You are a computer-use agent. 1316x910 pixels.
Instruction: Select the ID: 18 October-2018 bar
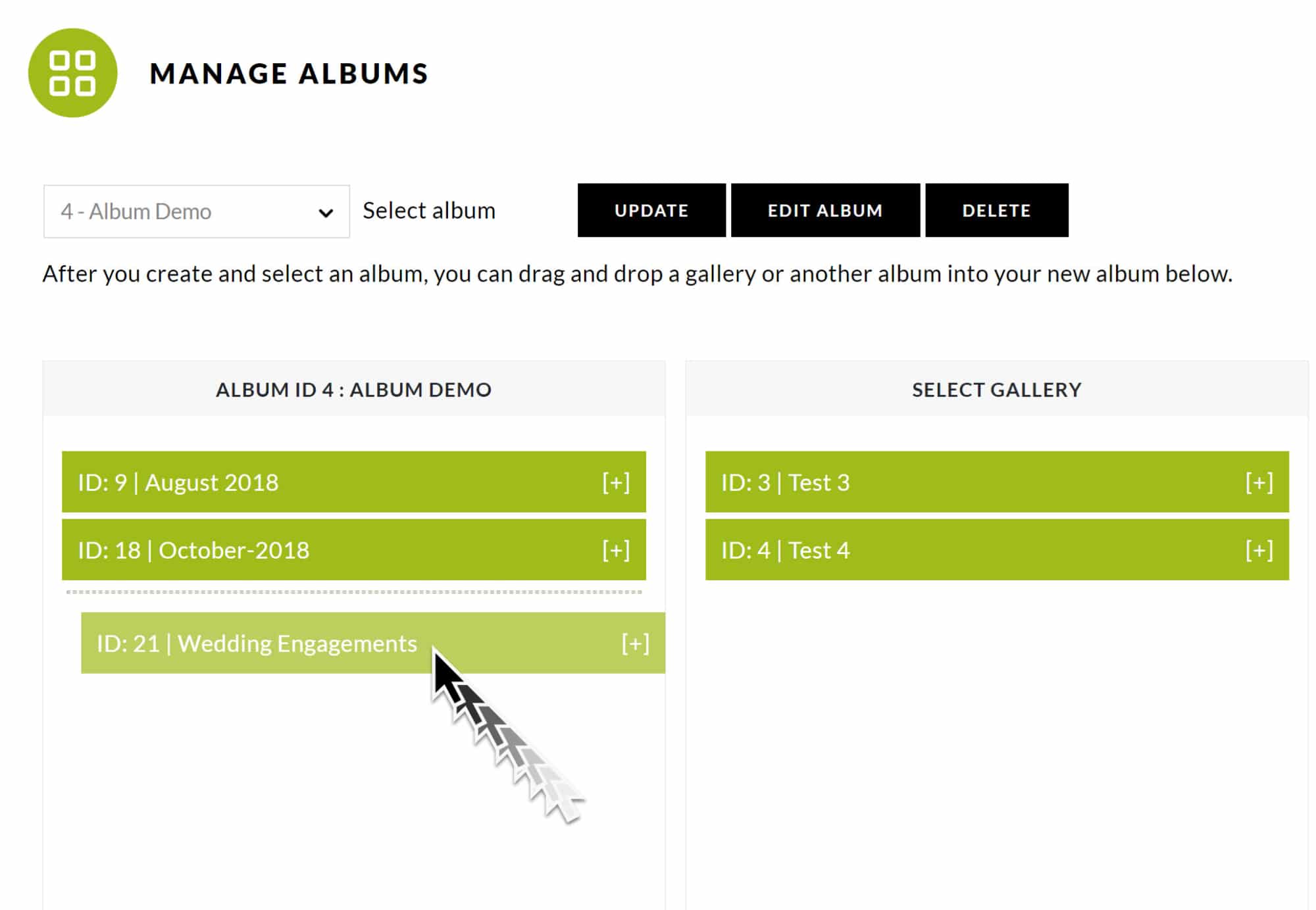pos(354,549)
